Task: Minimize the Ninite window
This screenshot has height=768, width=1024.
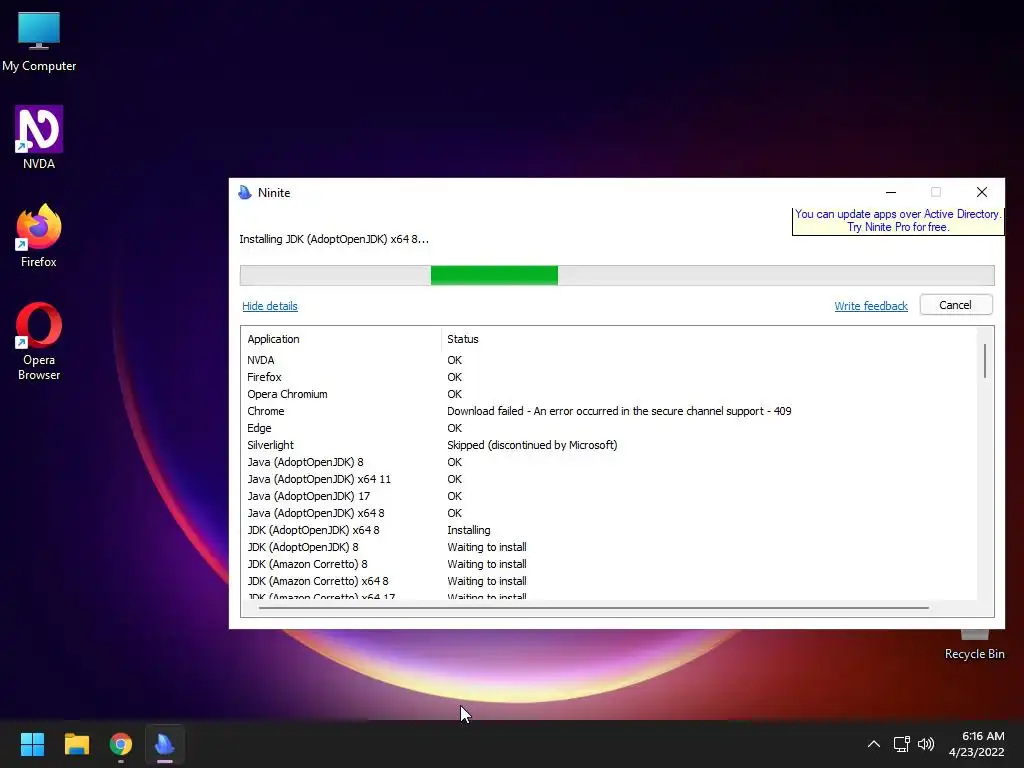Action: [x=891, y=192]
